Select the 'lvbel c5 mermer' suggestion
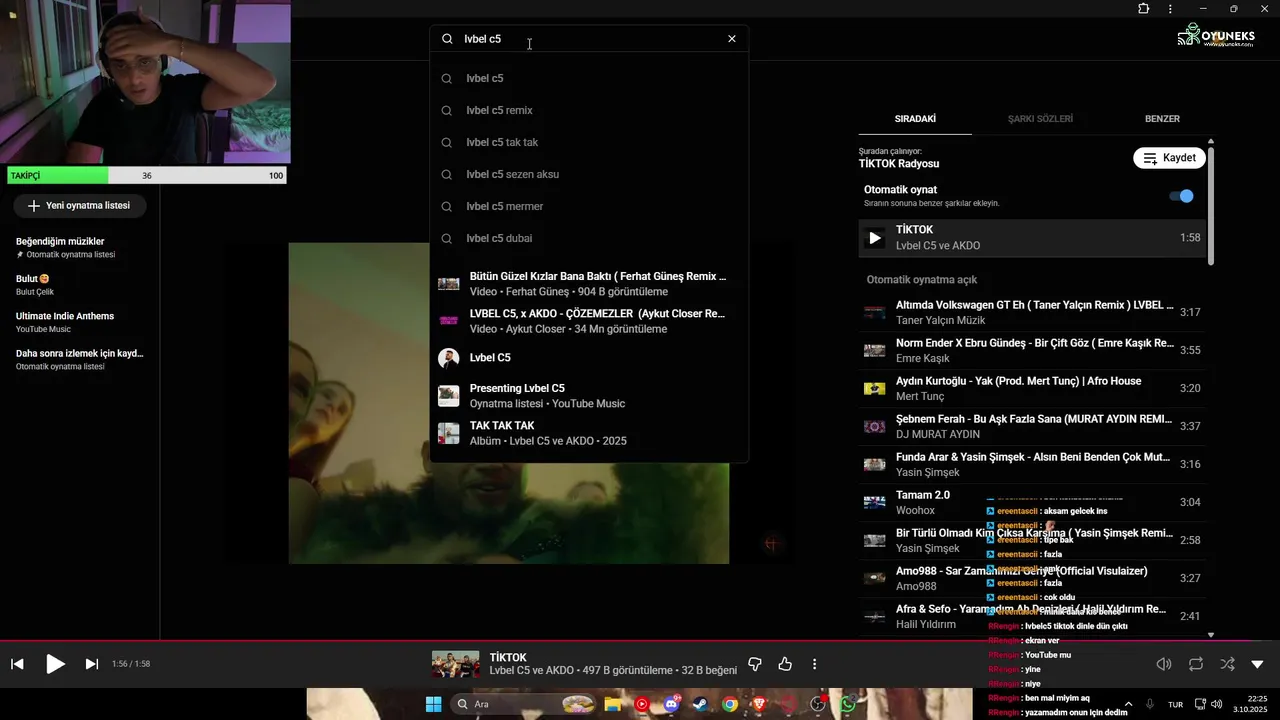The image size is (1280, 720). click(589, 206)
